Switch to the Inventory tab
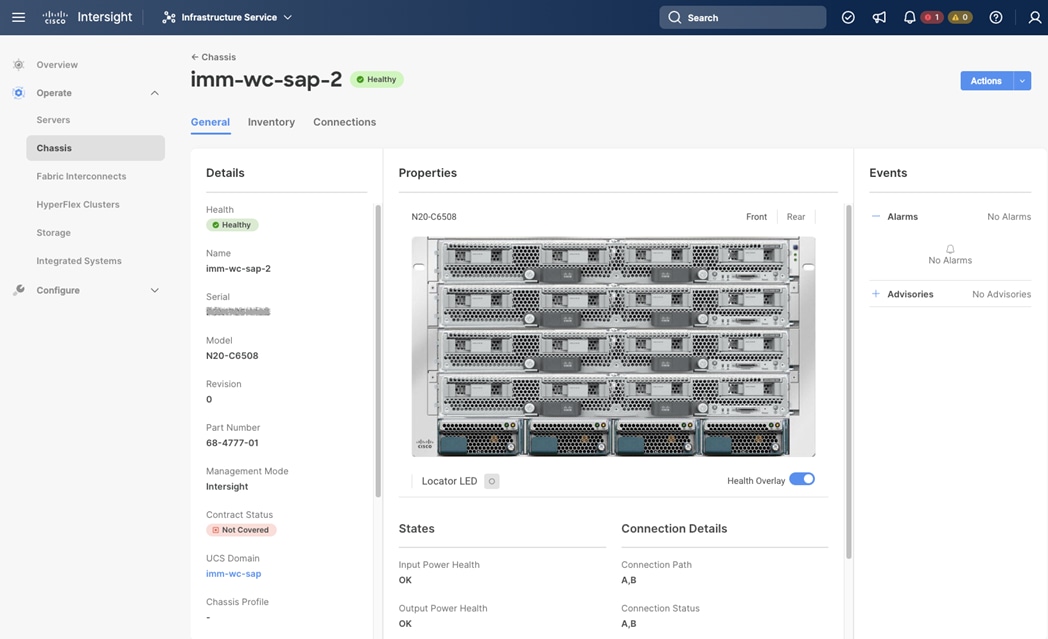 coord(271,122)
